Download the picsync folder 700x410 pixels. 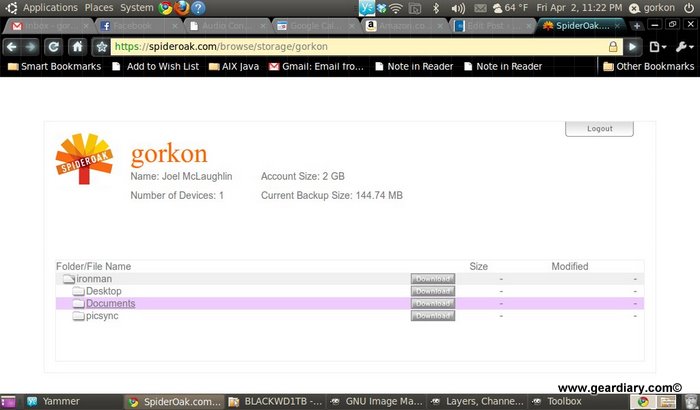tap(433, 316)
